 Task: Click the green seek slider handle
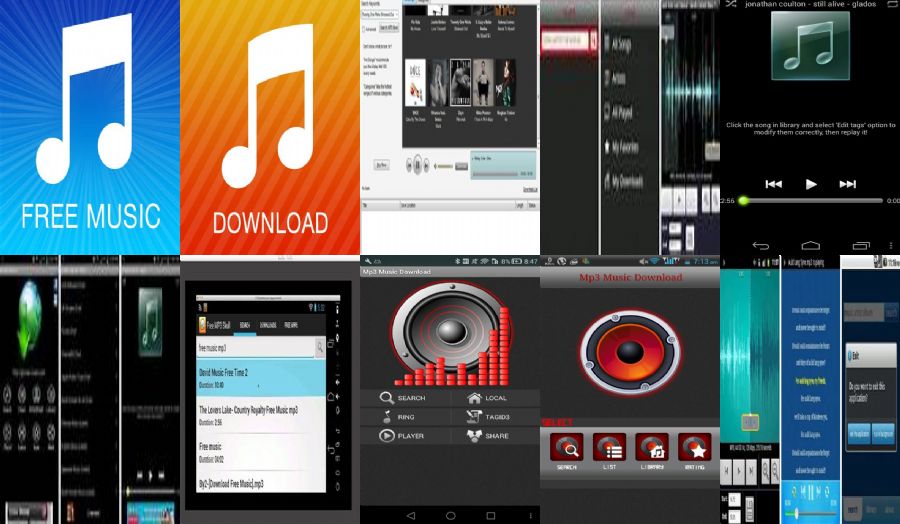click(742, 201)
